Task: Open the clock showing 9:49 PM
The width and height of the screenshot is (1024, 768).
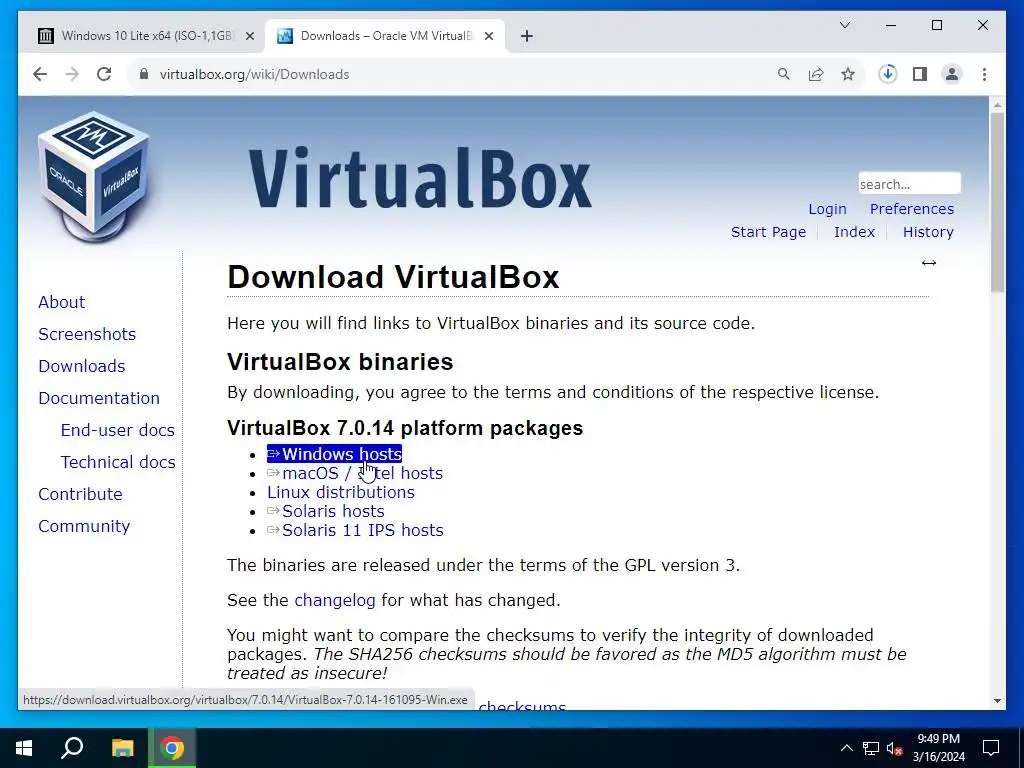Action: pos(938,748)
